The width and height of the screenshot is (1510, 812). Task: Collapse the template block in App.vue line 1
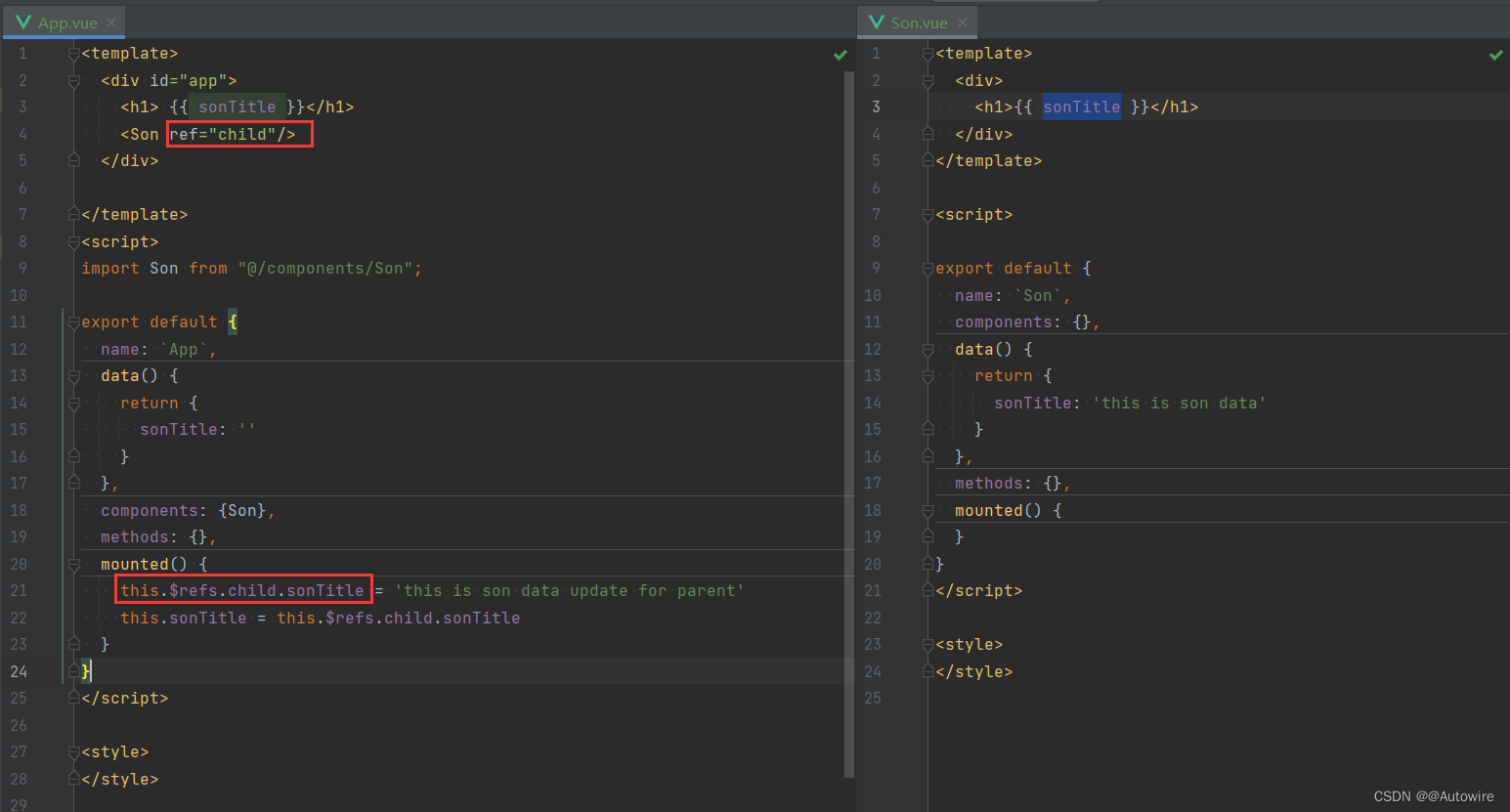[x=73, y=54]
